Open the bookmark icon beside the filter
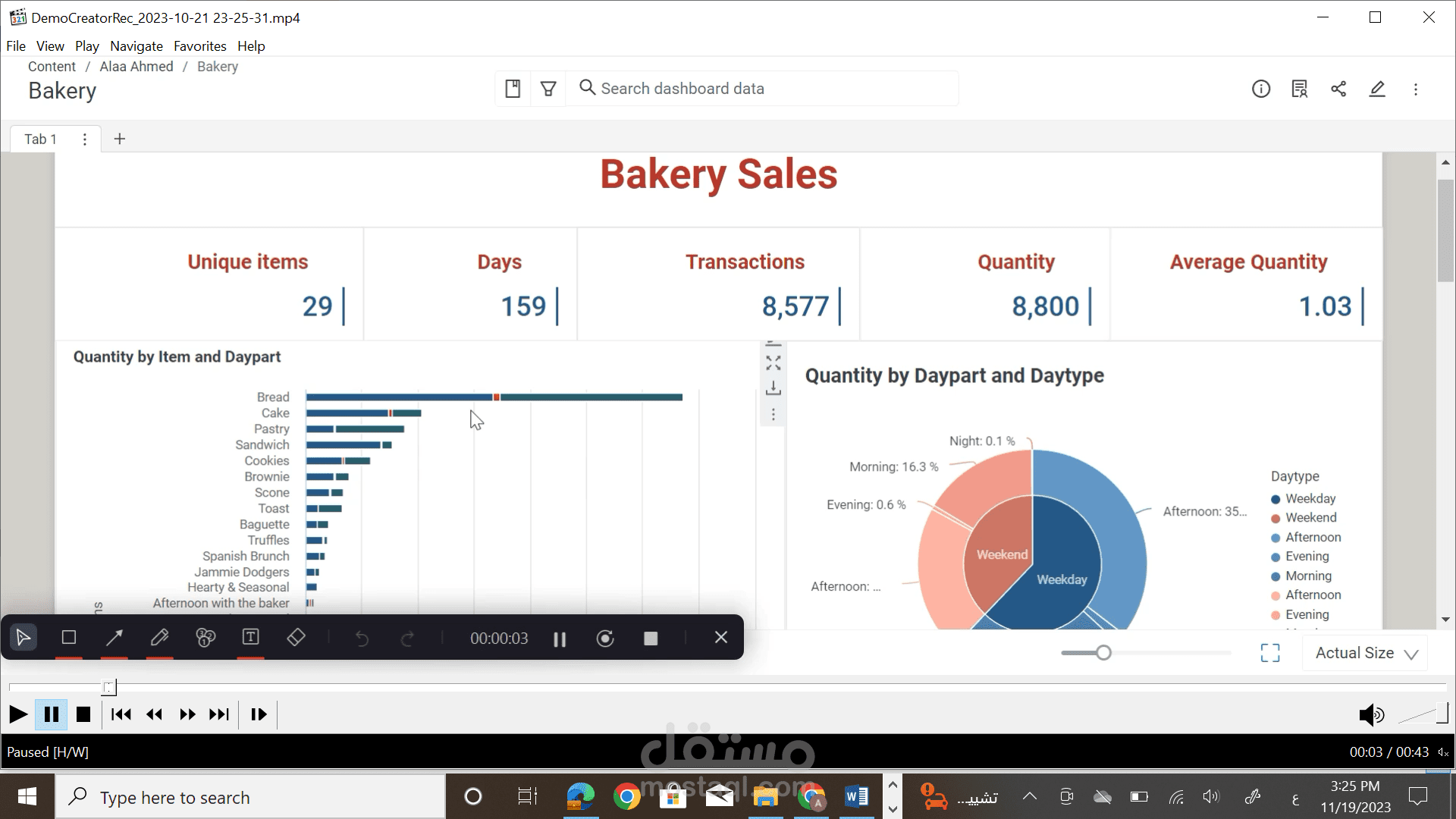The width and height of the screenshot is (1456, 819). tap(513, 89)
